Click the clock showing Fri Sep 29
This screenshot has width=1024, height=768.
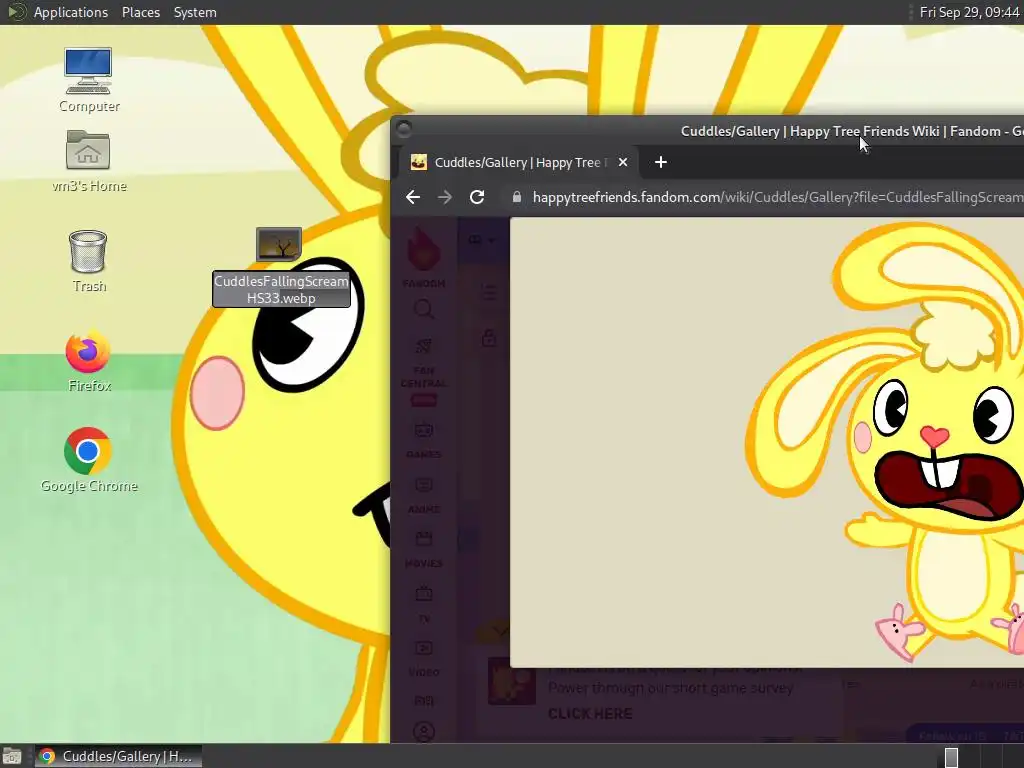969,12
